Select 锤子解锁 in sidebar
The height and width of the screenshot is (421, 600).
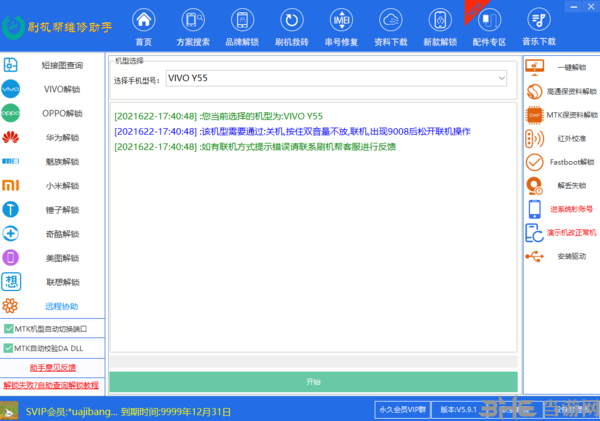click(x=62, y=210)
